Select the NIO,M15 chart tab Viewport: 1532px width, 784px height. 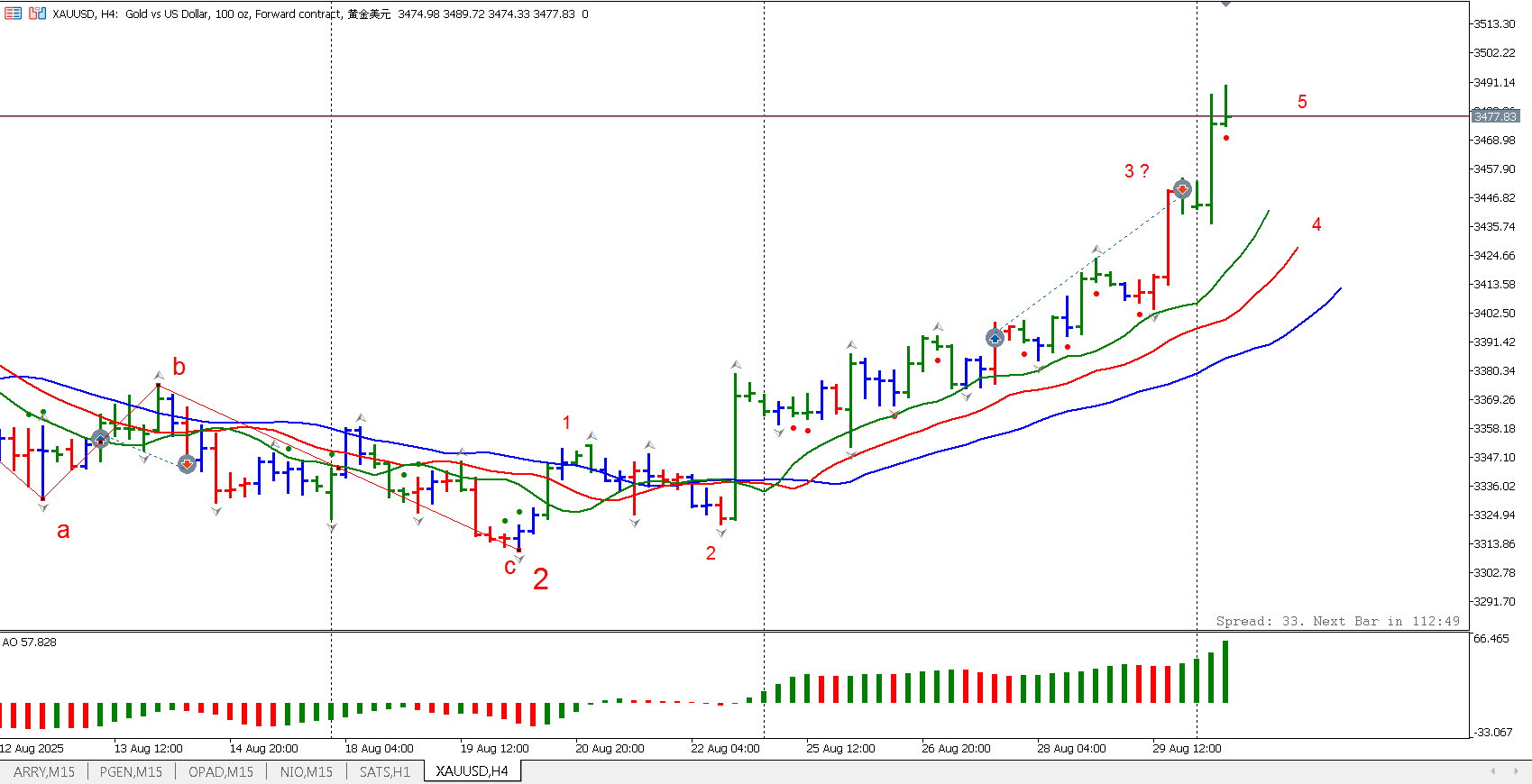click(306, 771)
